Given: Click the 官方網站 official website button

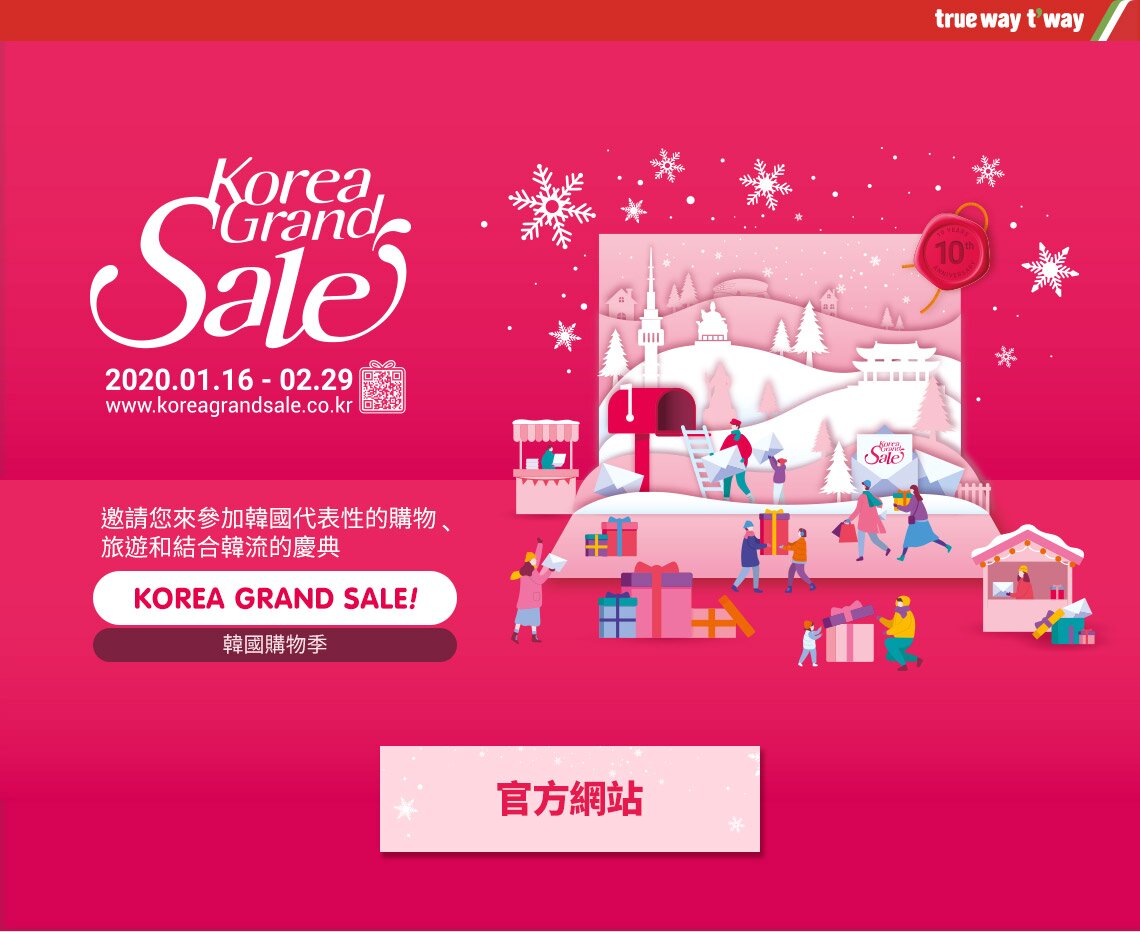Looking at the screenshot, I should pyautogui.click(x=569, y=798).
